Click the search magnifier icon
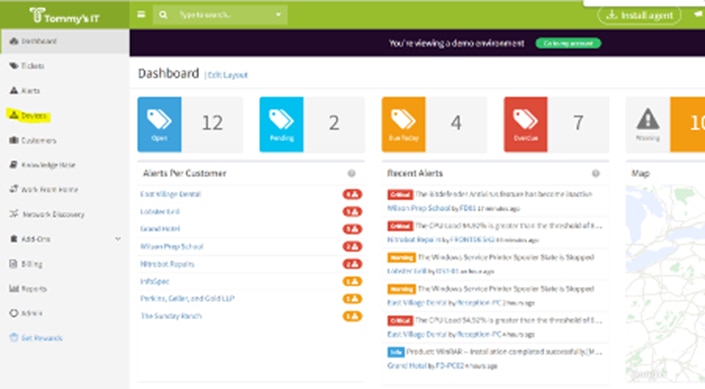Image resolution: width=705 pixels, height=389 pixels. (x=163, y=15)
